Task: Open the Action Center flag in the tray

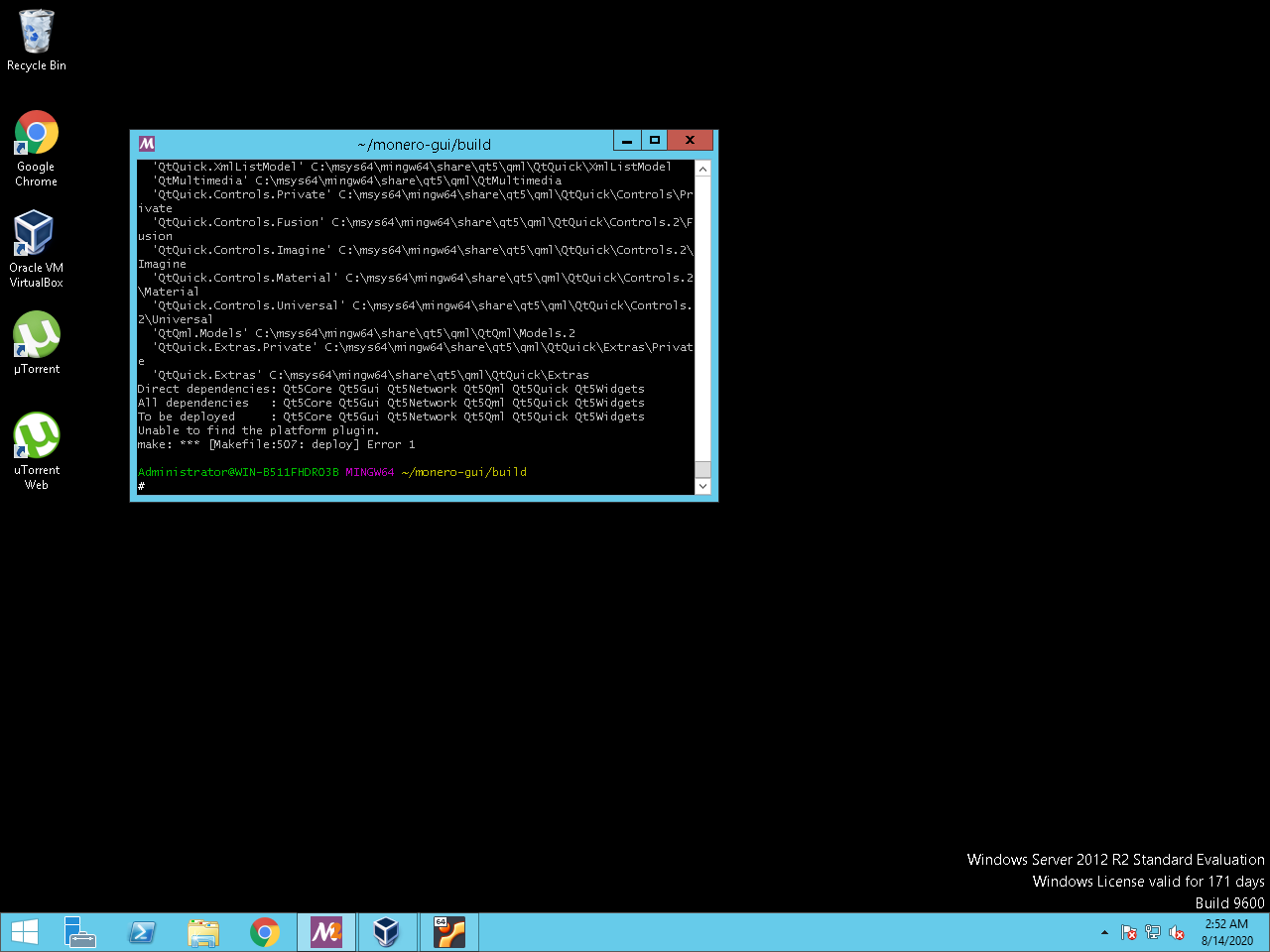Action: point(1129,932)
